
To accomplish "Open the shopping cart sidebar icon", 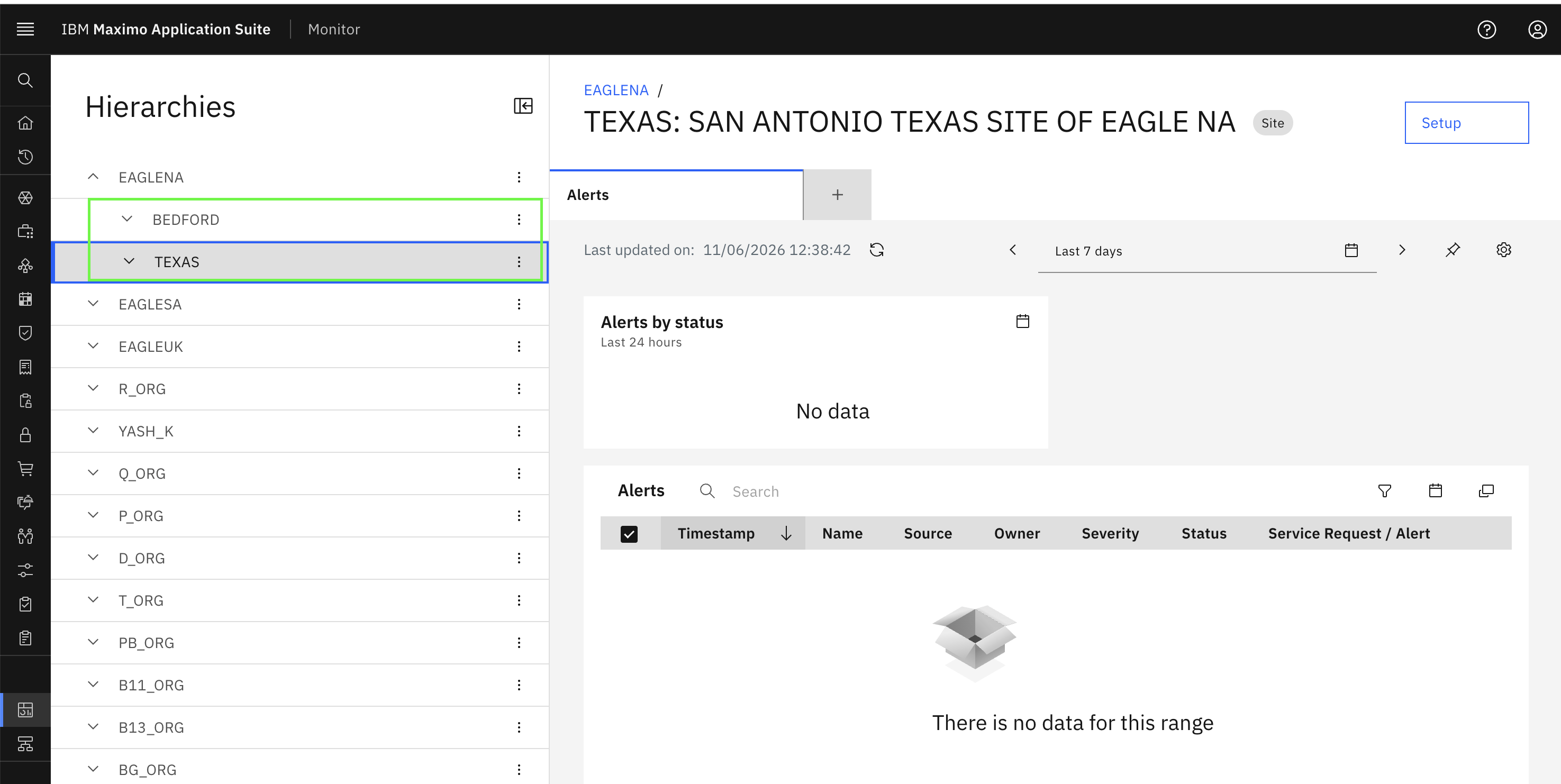I will (x=25, y=468).
